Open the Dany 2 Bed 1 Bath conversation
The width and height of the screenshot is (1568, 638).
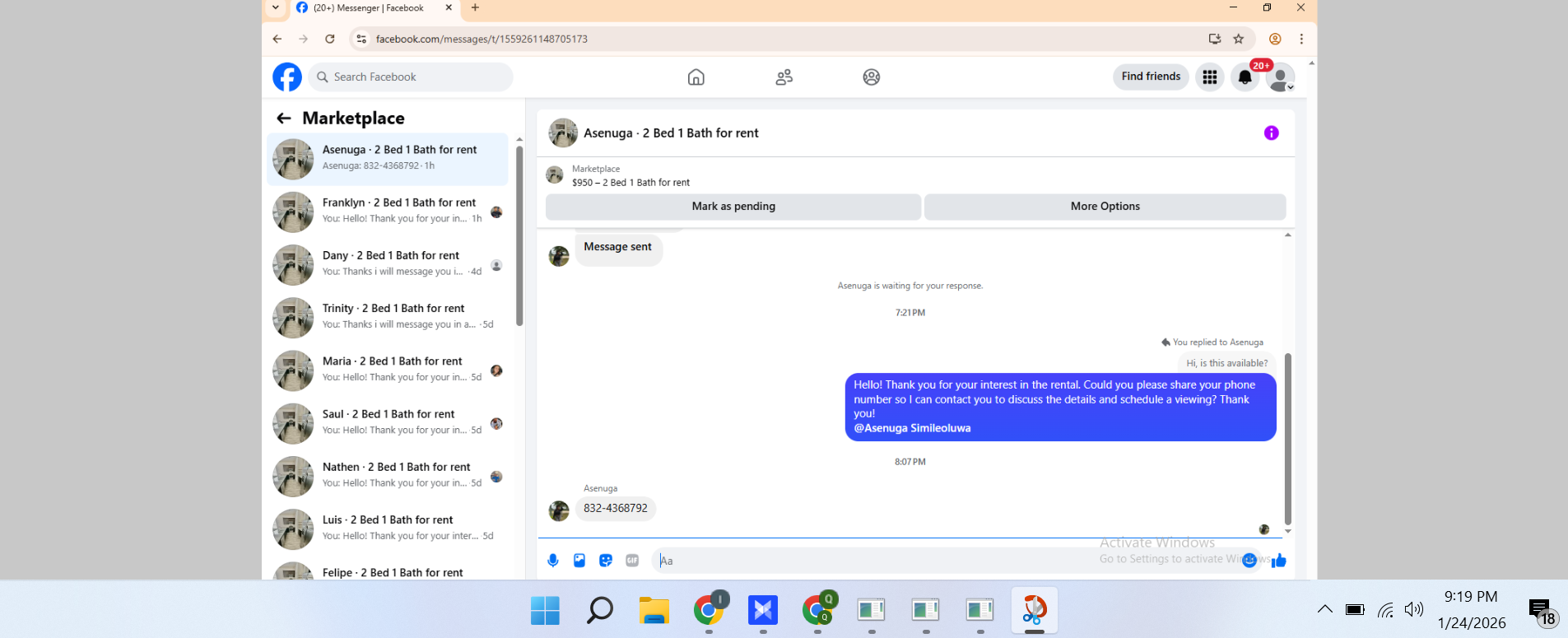click(388, 263)
